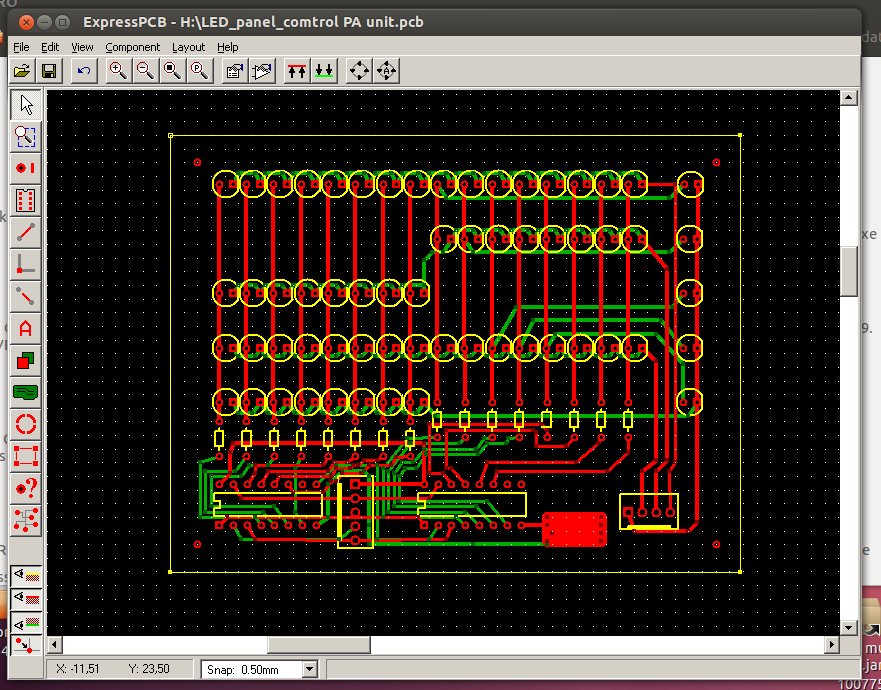Pick the place component tool
Viewport: 881px width, 690px height.
(26, 200)
